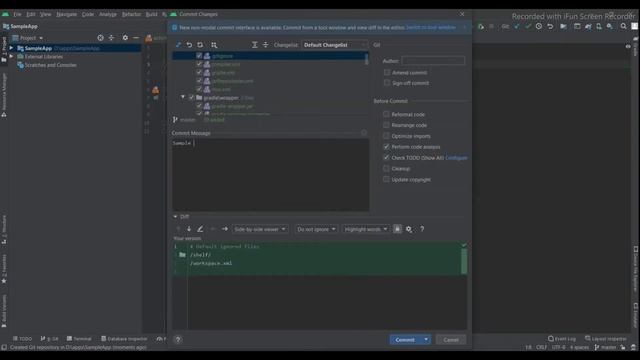Open the Navigate menu
Image resolution: width=640 pixels, height=360 pixels.
click(67, 14)
